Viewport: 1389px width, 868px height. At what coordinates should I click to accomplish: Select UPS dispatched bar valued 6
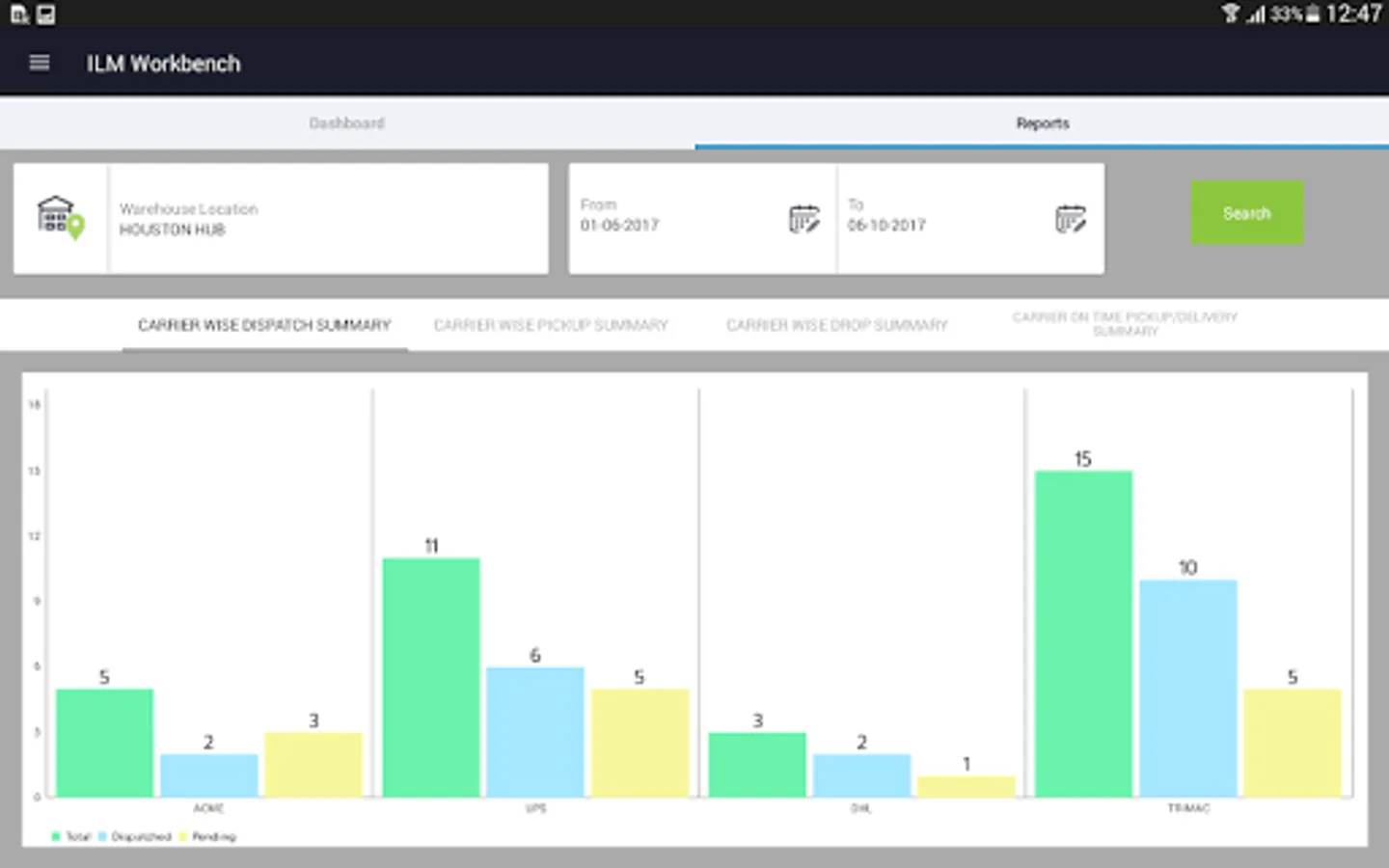(535, 732)
